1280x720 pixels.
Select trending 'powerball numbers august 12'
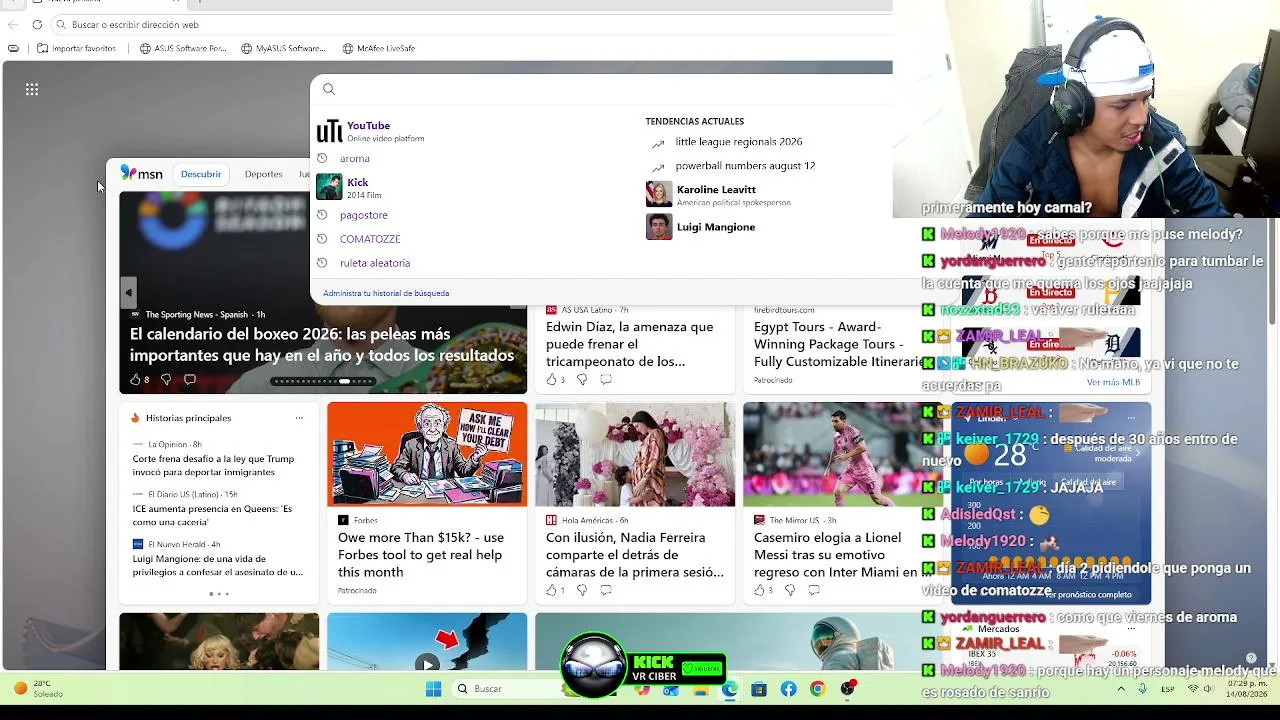point(745,166)
